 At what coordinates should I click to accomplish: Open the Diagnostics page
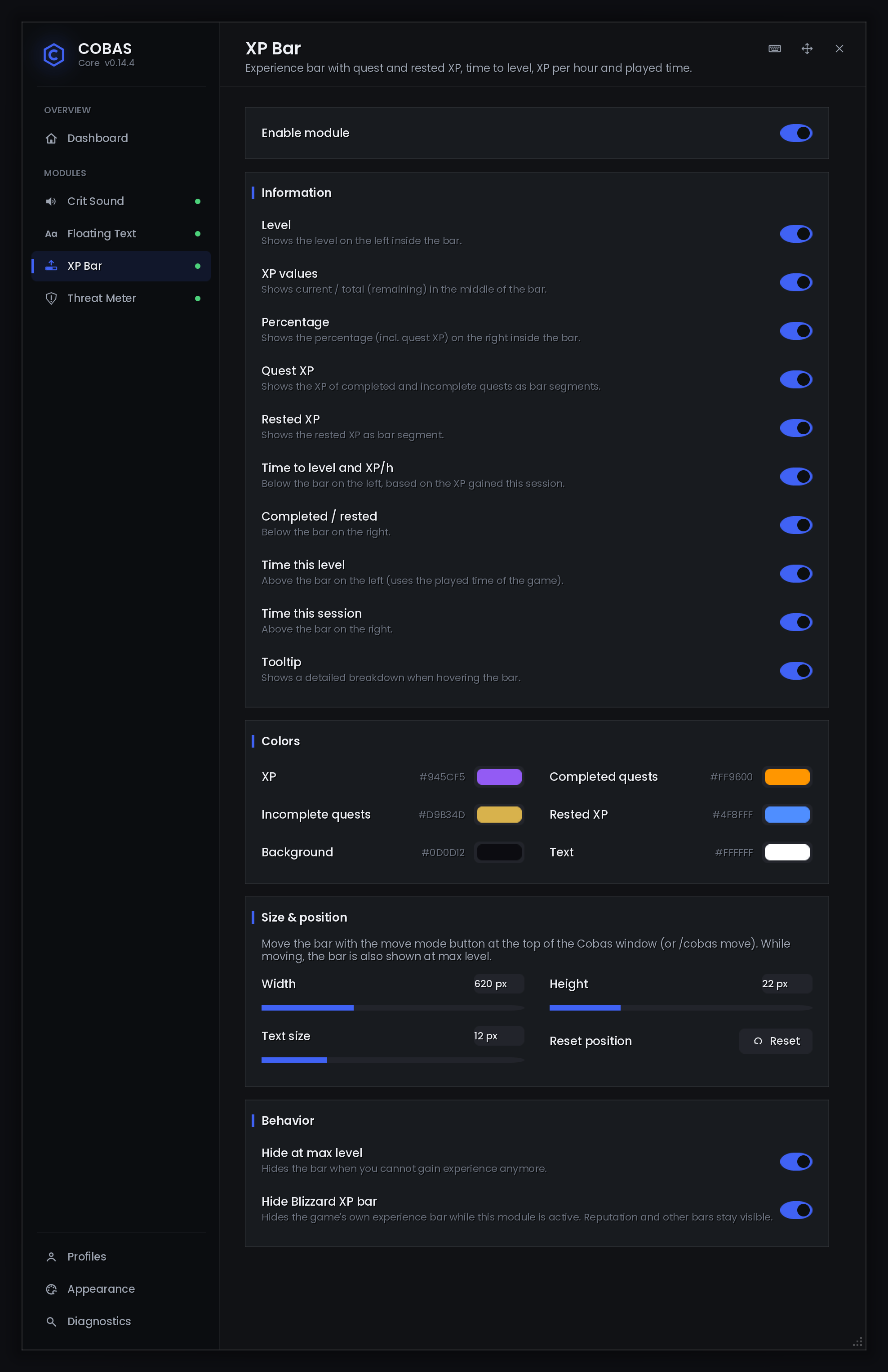(121, 1321)
